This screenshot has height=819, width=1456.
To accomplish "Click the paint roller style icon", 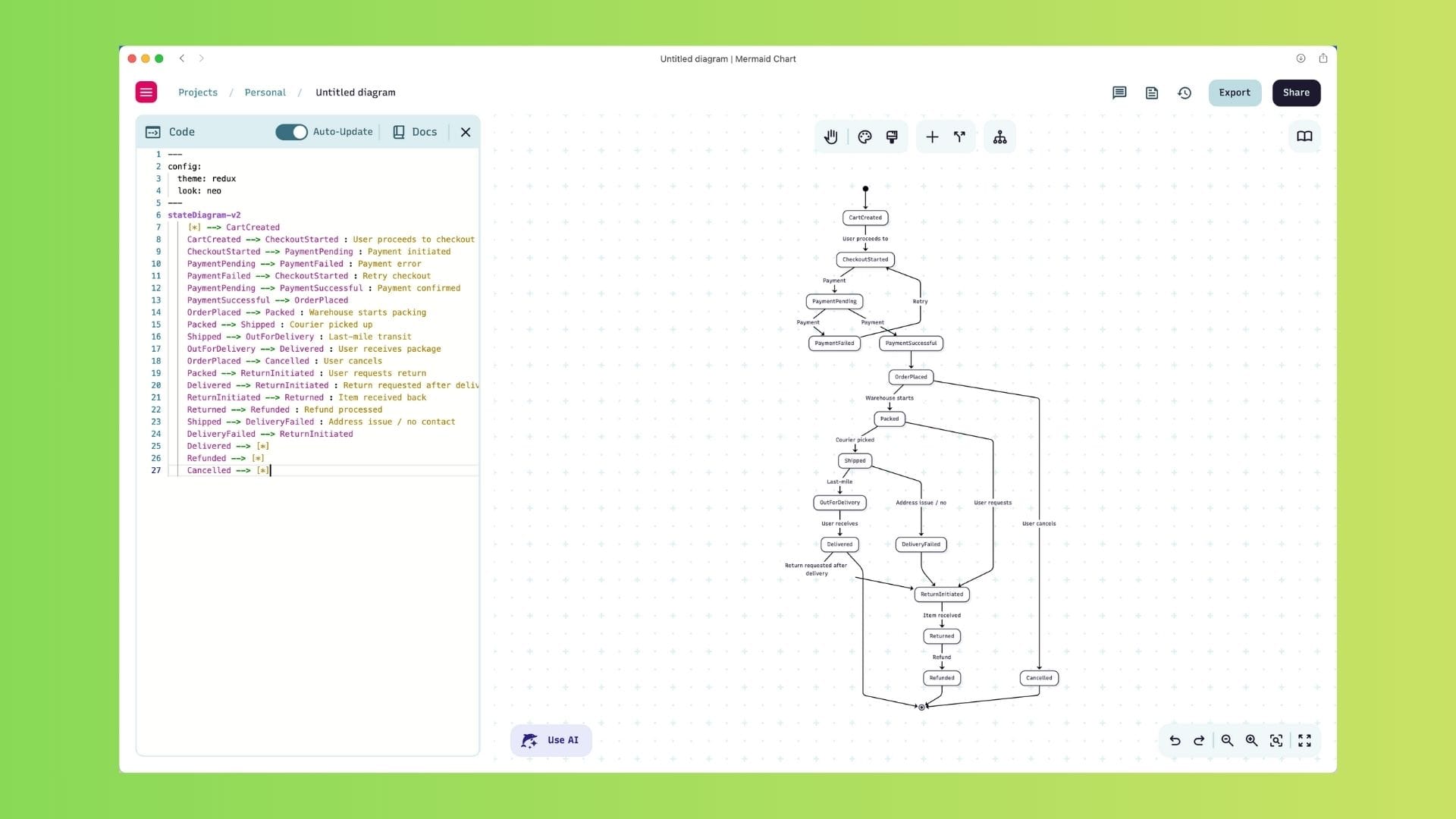I will (x=892, y=136).
